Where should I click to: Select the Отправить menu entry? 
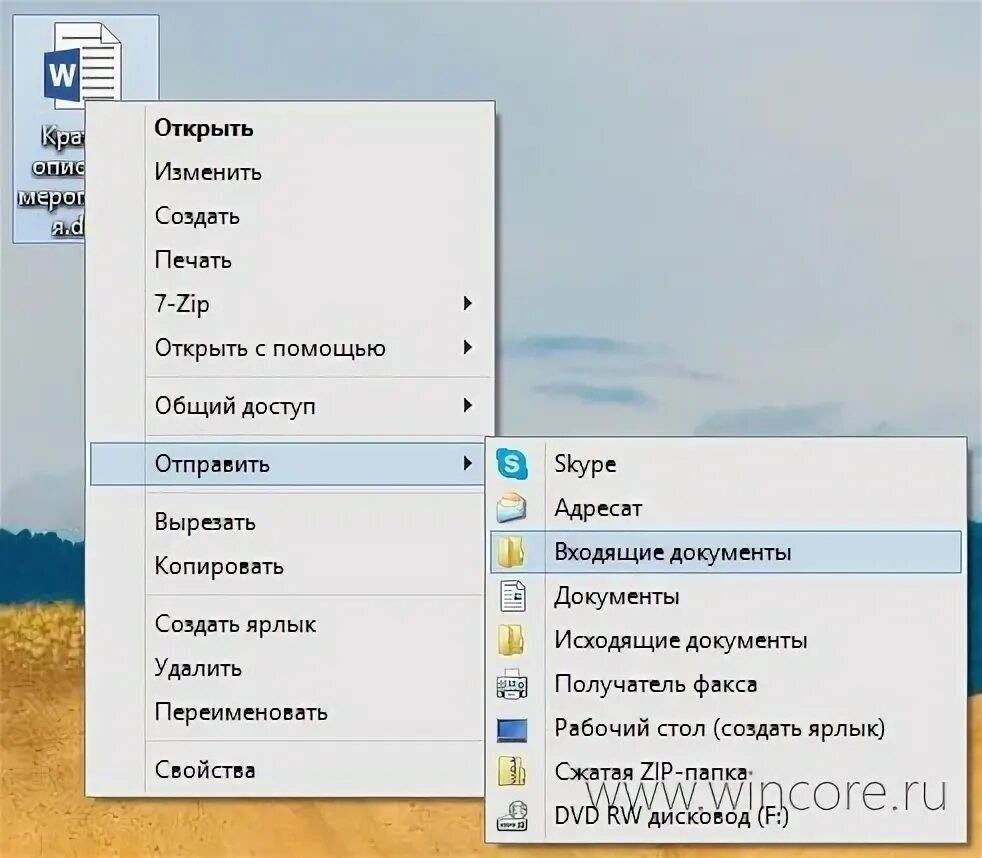click(287, 464)
